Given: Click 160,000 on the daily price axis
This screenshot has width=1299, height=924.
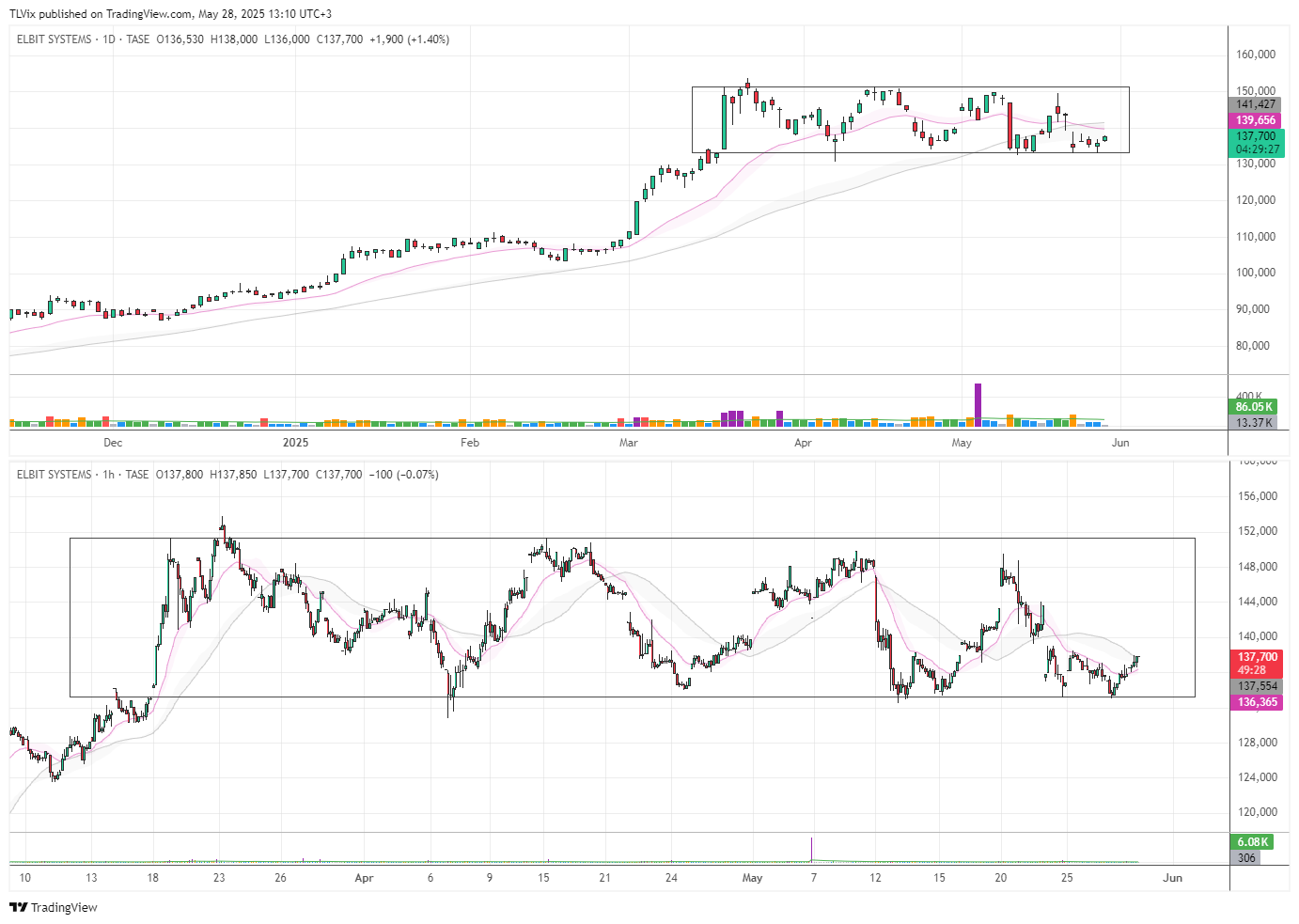Looking at the screenshot, I should [1255, 55].
